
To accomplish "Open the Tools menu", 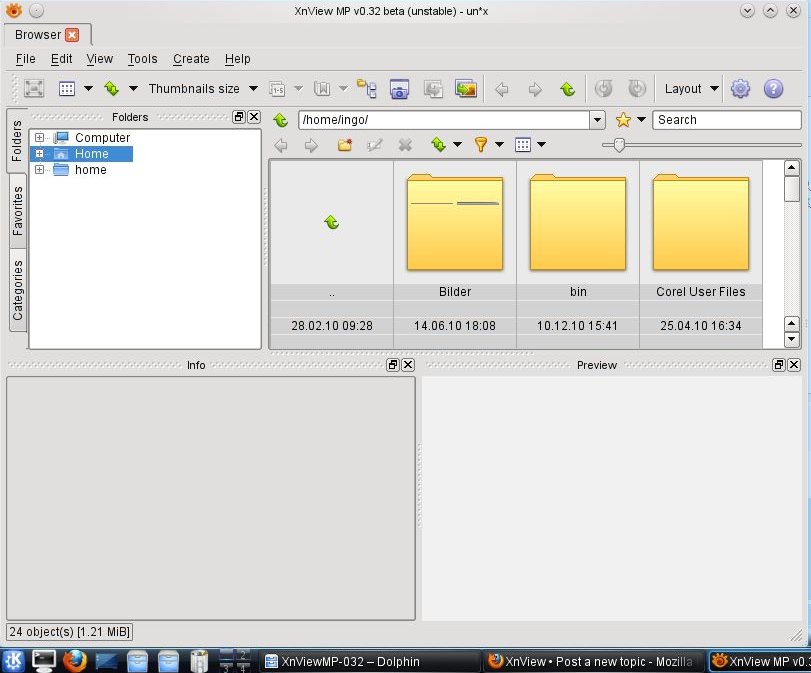I will point(142,59).
